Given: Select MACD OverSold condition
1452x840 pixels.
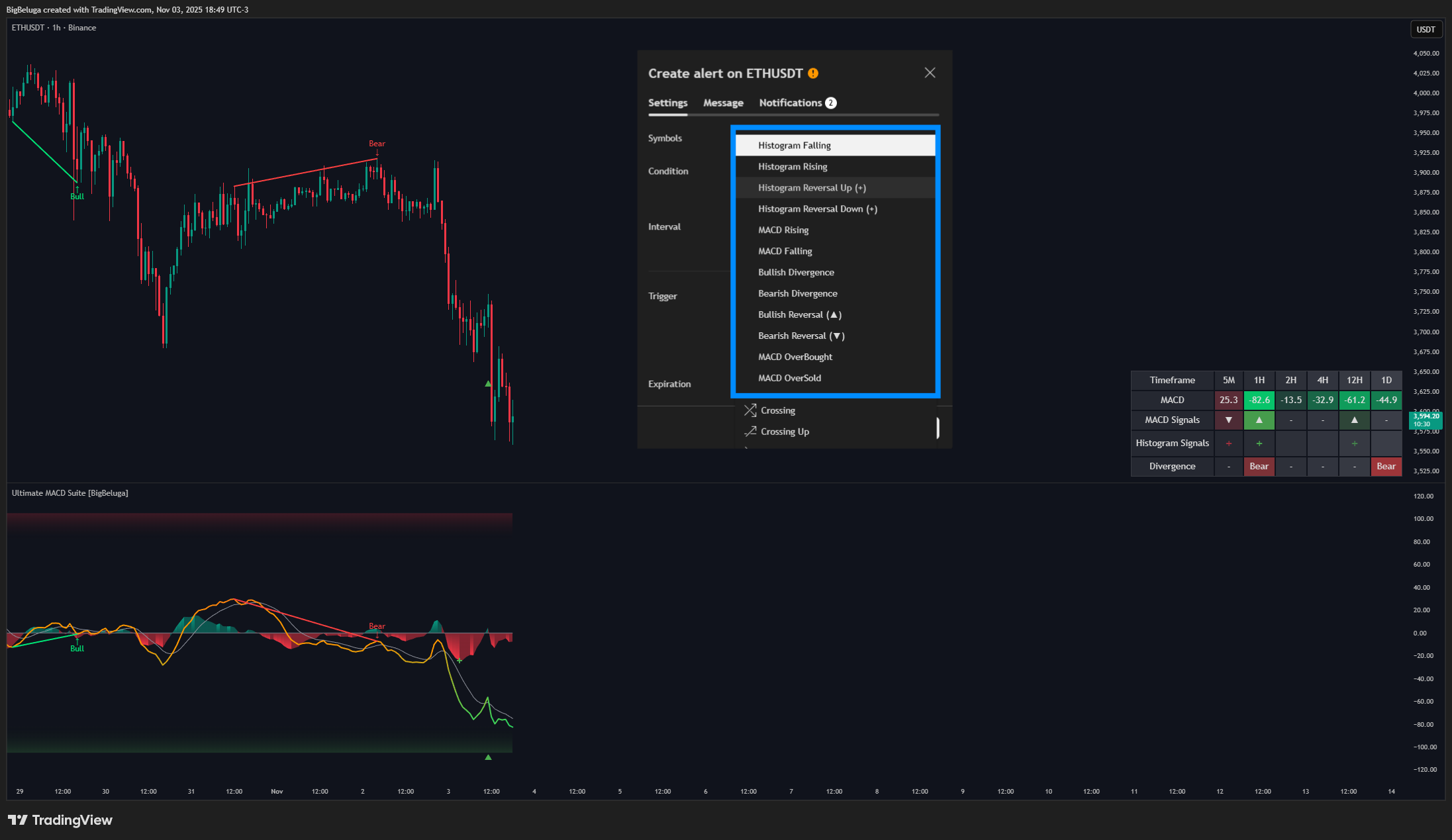Looking at the screenshot, I should click(836, 379).
